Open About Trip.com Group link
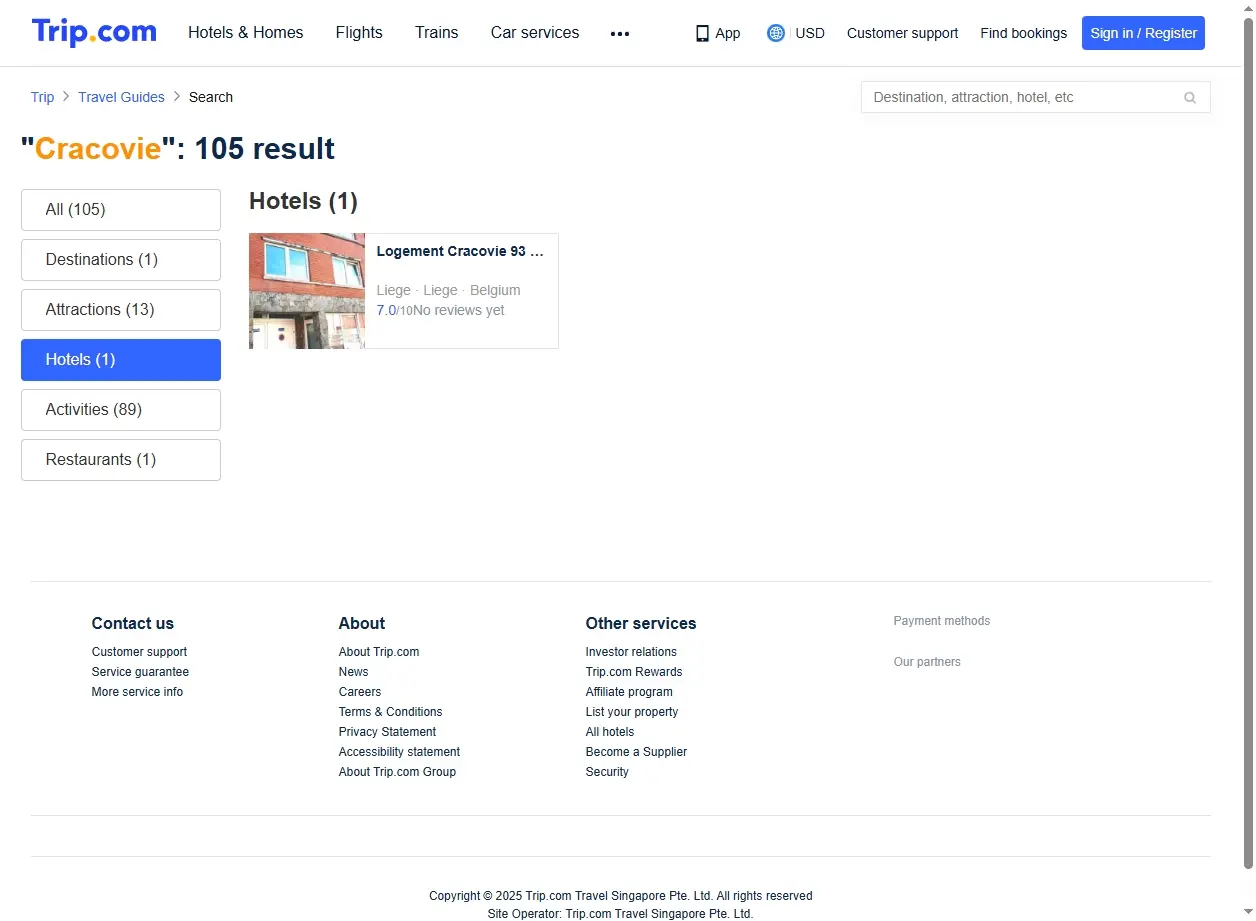This screenshot has width=1256, height=921. tap(397, 772)
